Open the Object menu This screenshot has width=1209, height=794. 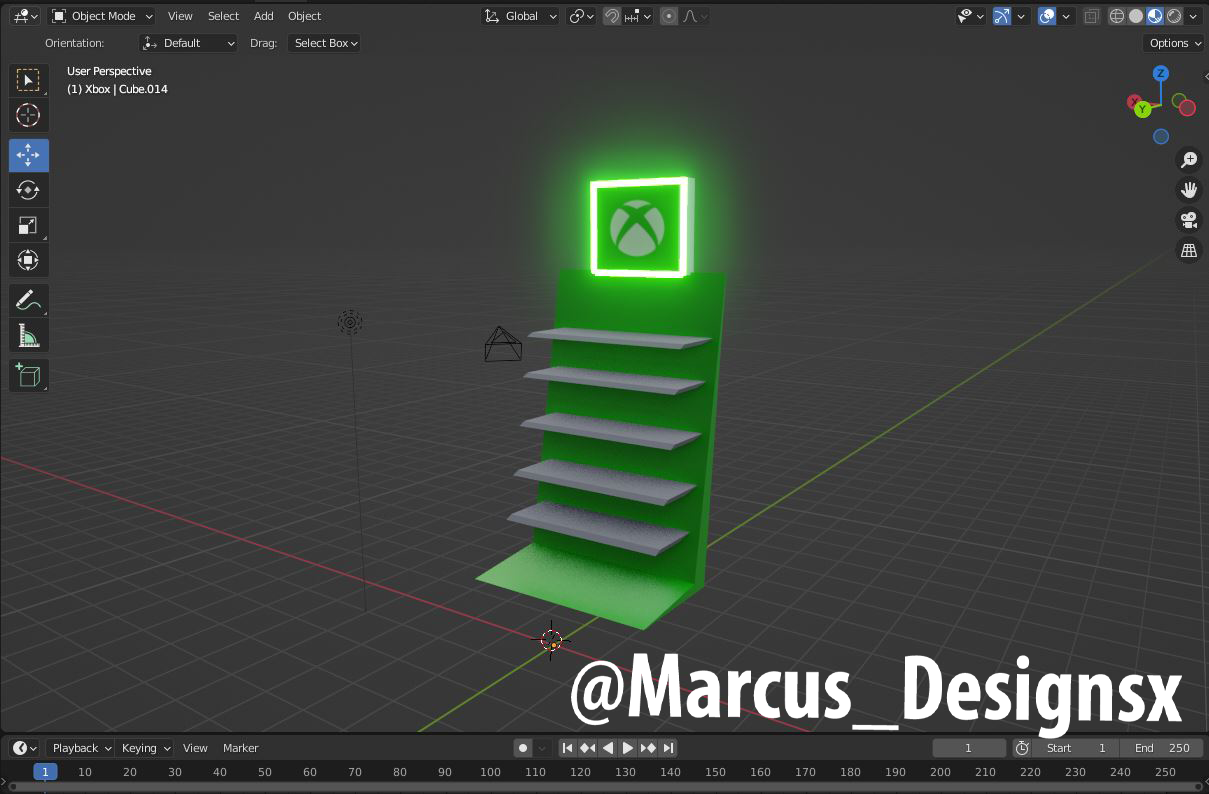click(x=304, y=16)
